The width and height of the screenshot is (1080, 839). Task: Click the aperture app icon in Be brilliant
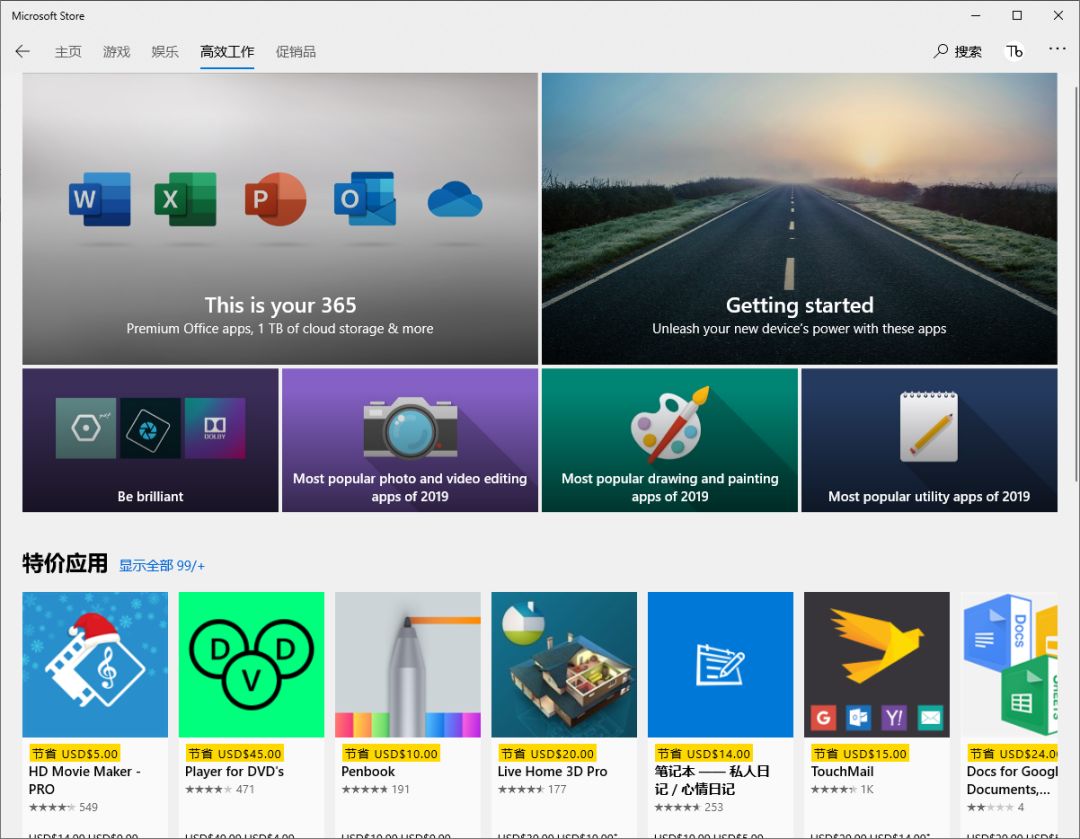(150, 428)
